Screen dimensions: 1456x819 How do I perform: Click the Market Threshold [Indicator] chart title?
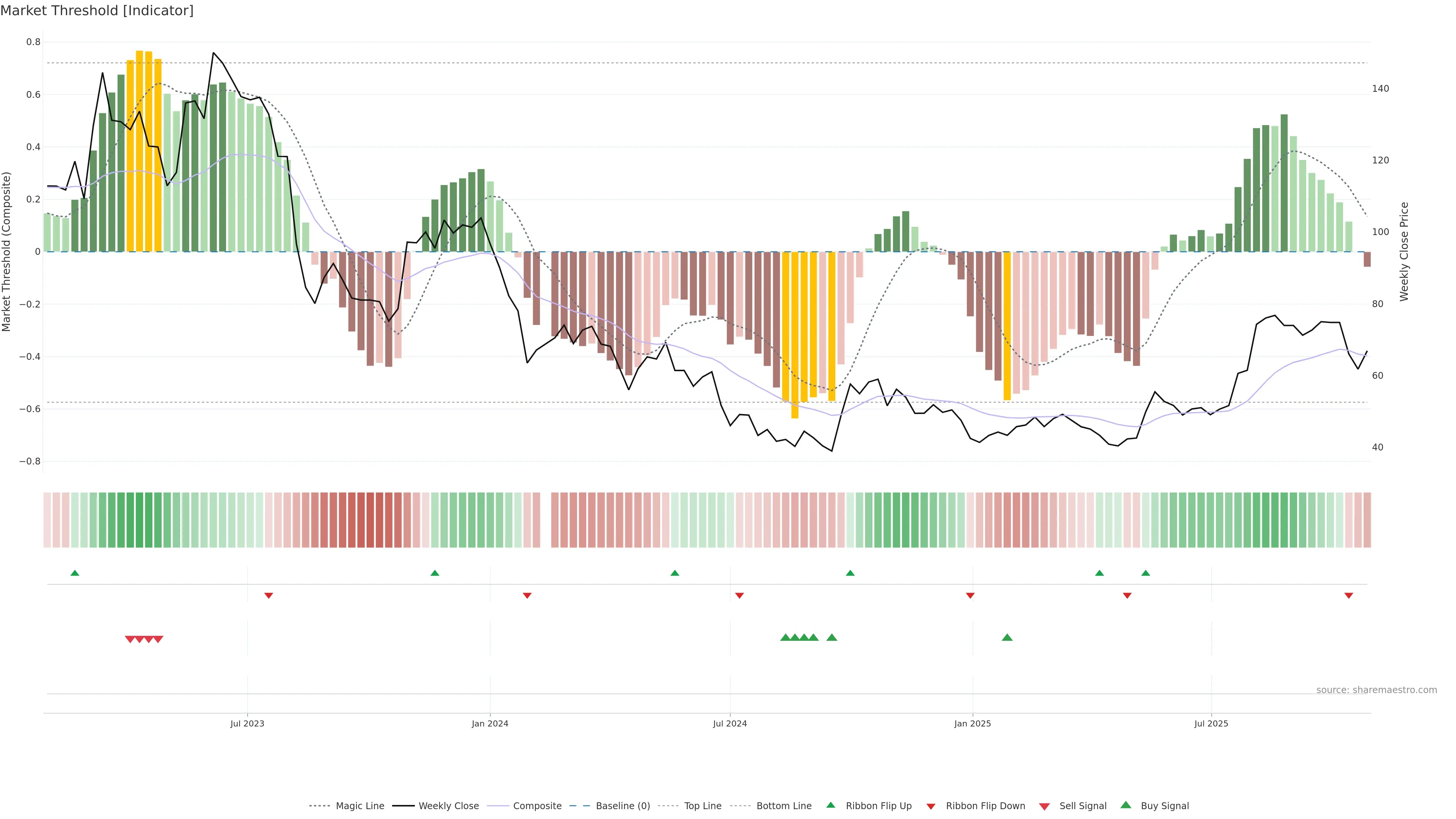97,11
